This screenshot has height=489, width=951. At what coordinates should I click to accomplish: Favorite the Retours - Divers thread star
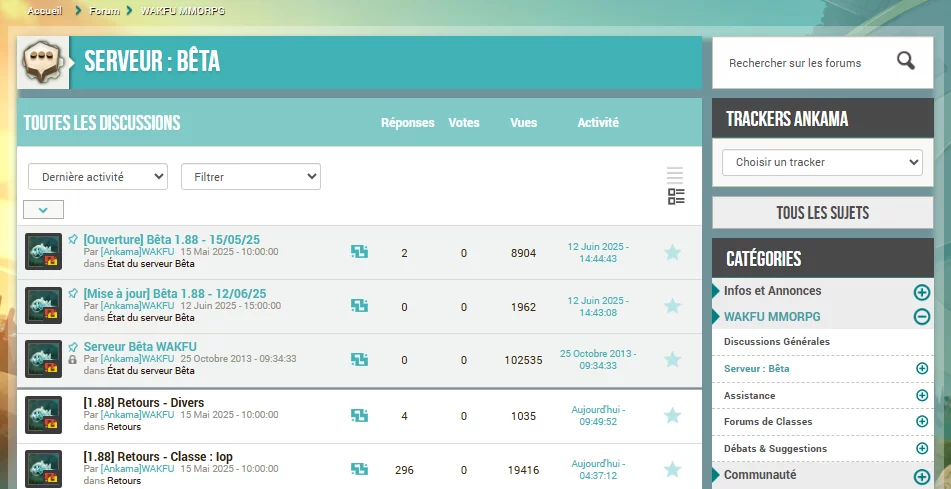[x=672, y=416]
